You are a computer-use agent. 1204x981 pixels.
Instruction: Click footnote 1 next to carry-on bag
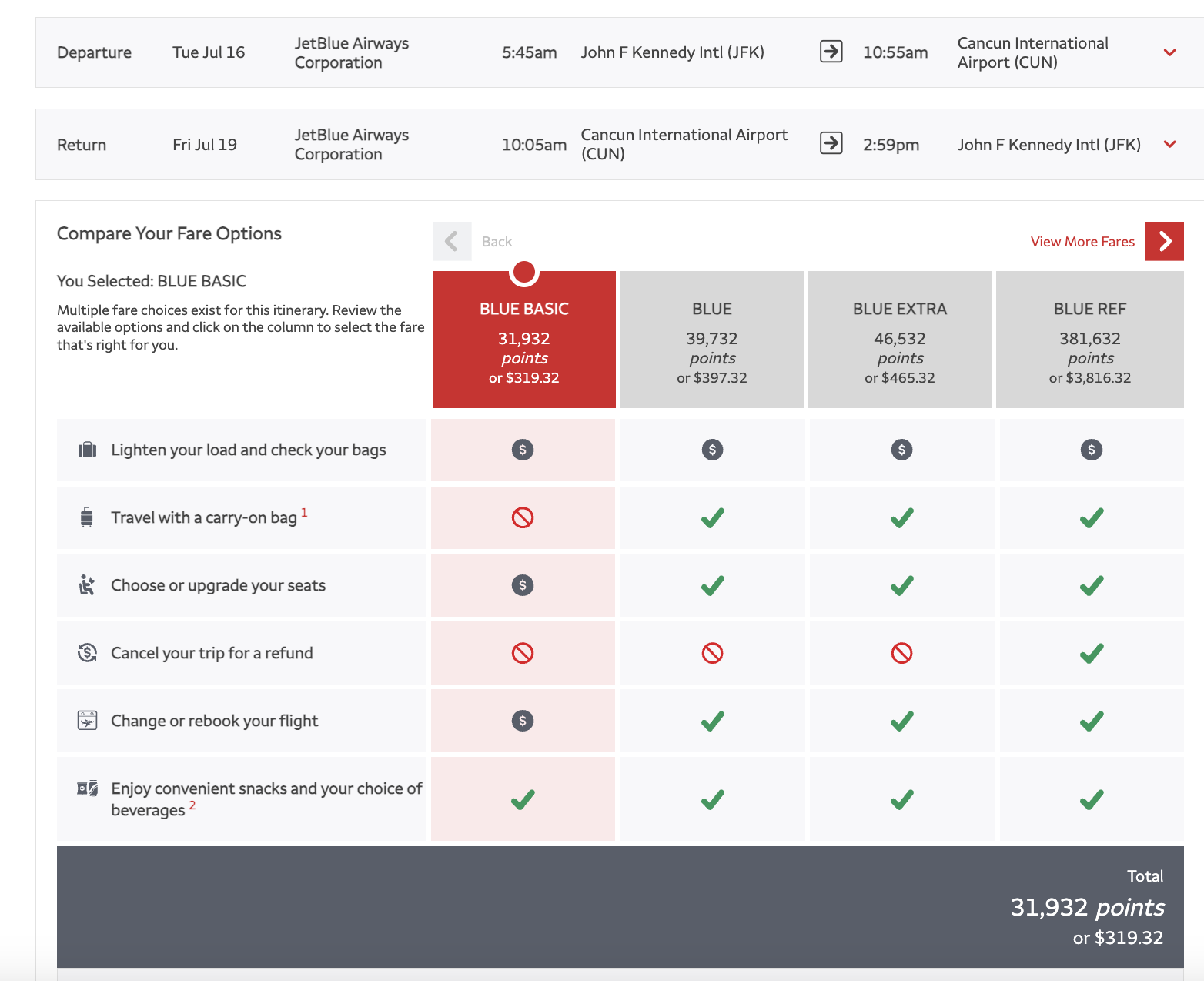(x=304, y=512)
